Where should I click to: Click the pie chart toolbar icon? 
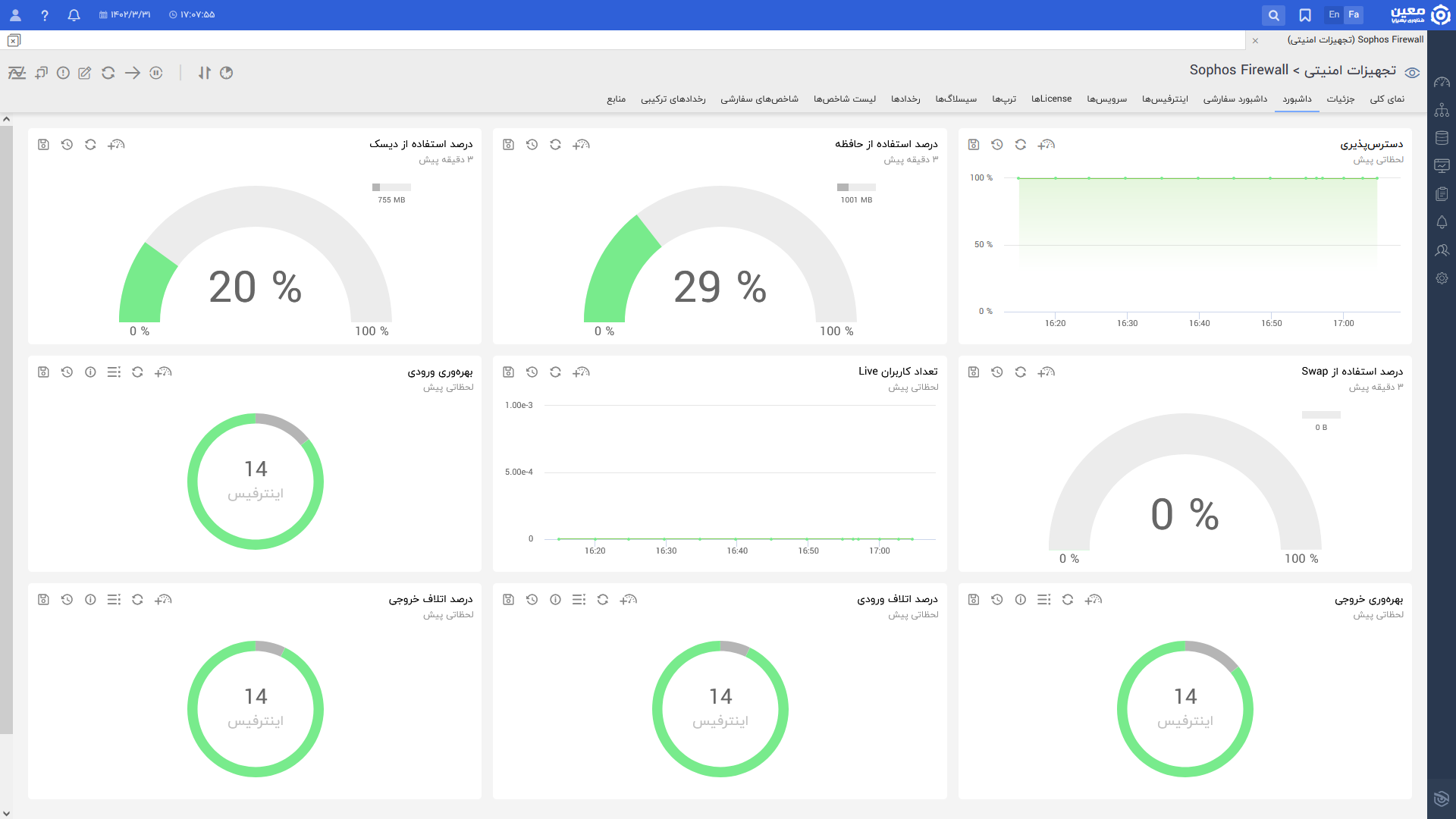[x=226, y=73]
